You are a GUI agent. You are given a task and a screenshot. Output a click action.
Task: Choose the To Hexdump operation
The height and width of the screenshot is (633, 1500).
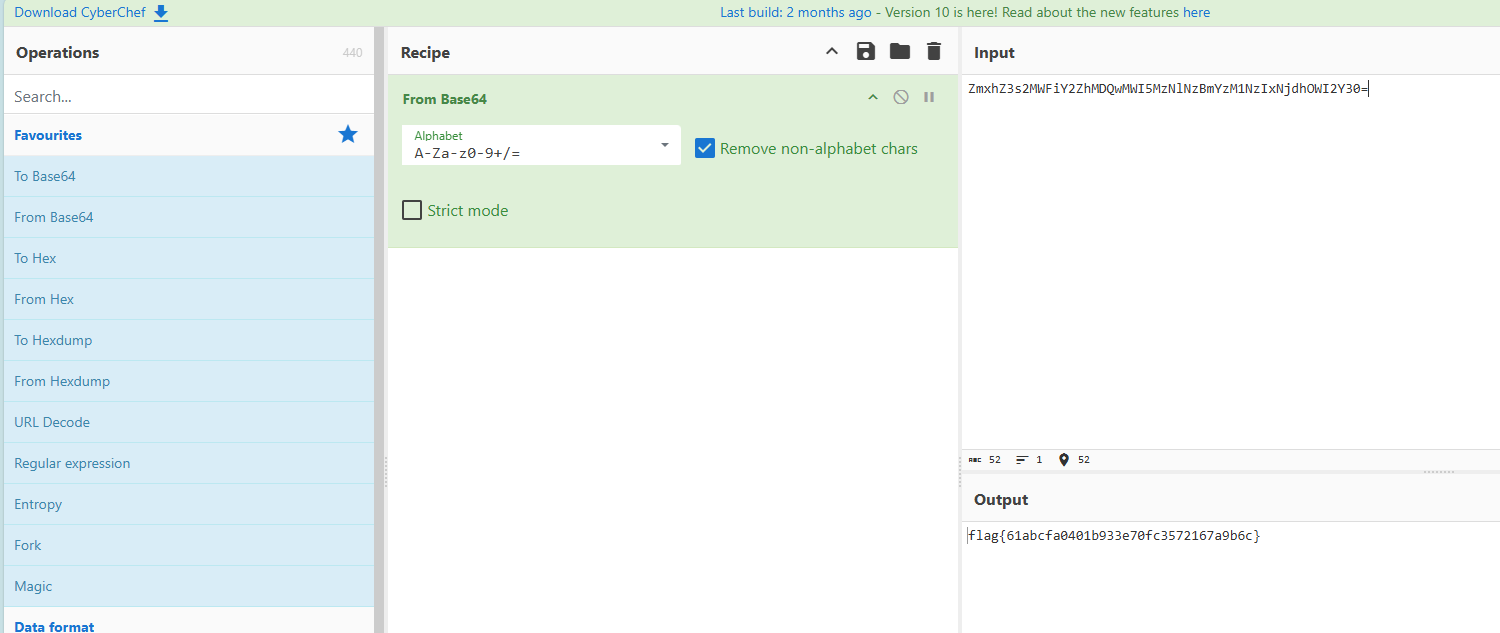click(53, 340)
